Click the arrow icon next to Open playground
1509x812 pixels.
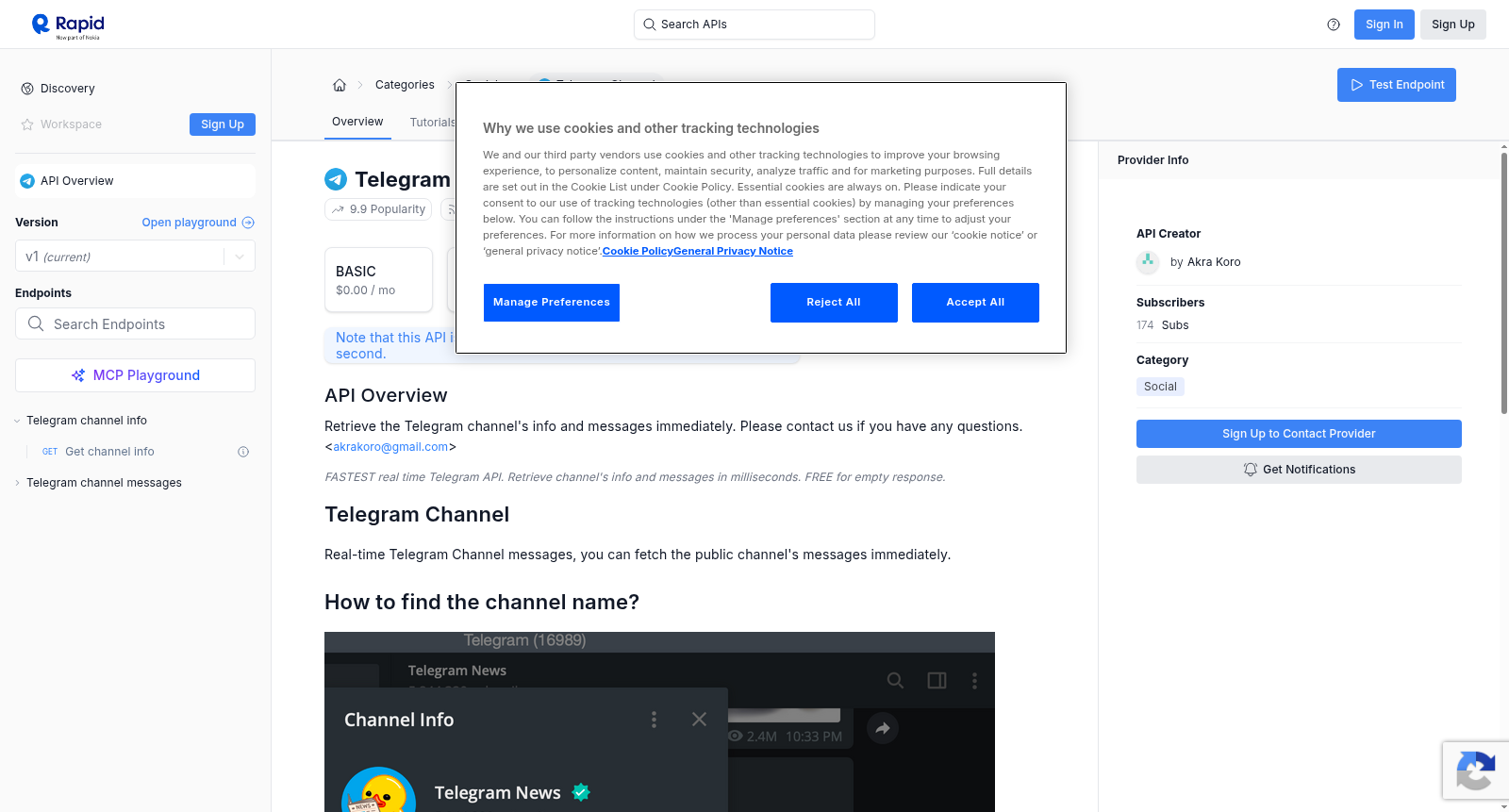pyautogui.click(x=248, y=223)
